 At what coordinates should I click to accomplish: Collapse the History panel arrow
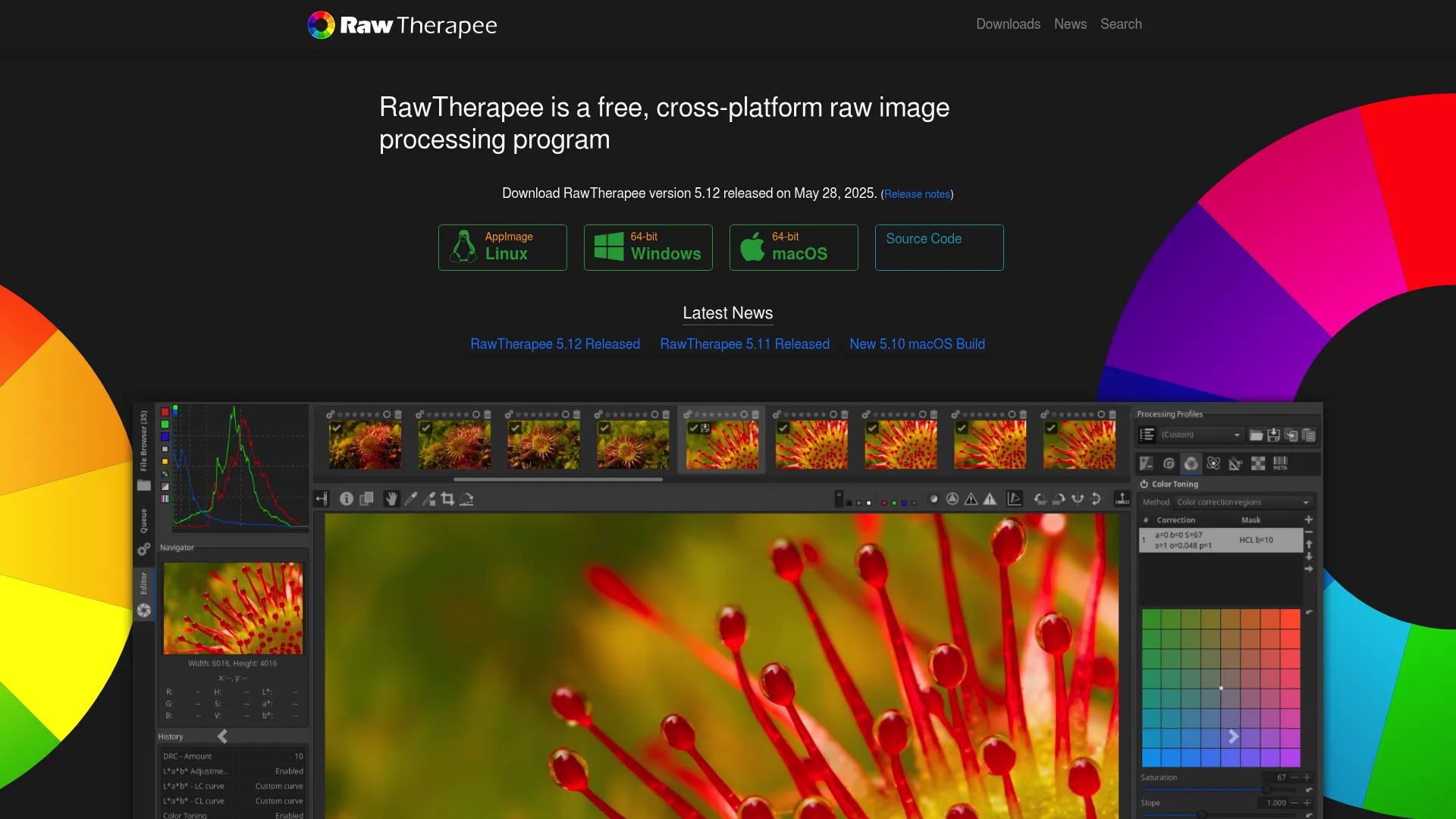coord(222,736)
